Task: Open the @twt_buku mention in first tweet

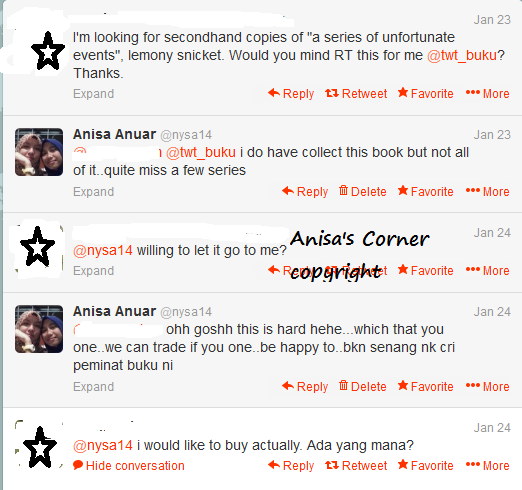Action: point(462,55)
